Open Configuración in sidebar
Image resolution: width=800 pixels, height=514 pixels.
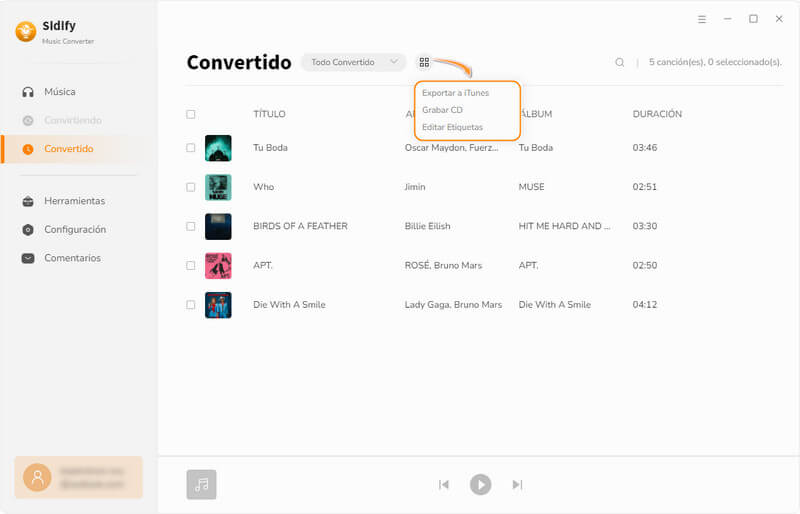[75, 230]
